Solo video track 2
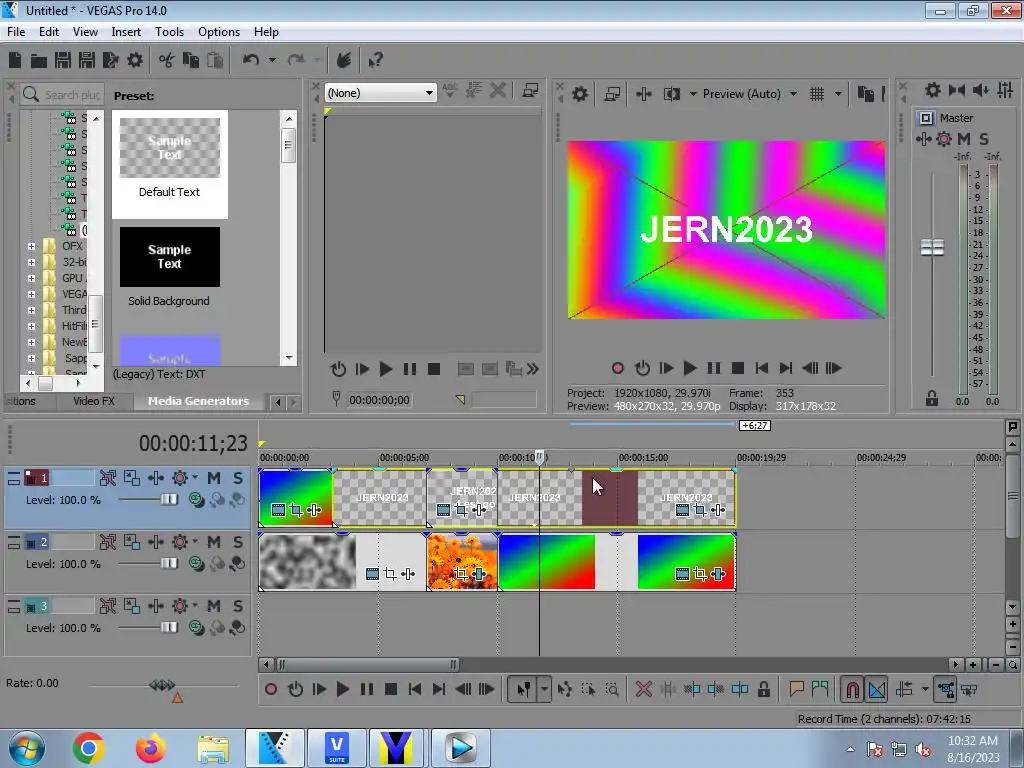Screen dimensions: 1024x768 (x=238, y=542)
